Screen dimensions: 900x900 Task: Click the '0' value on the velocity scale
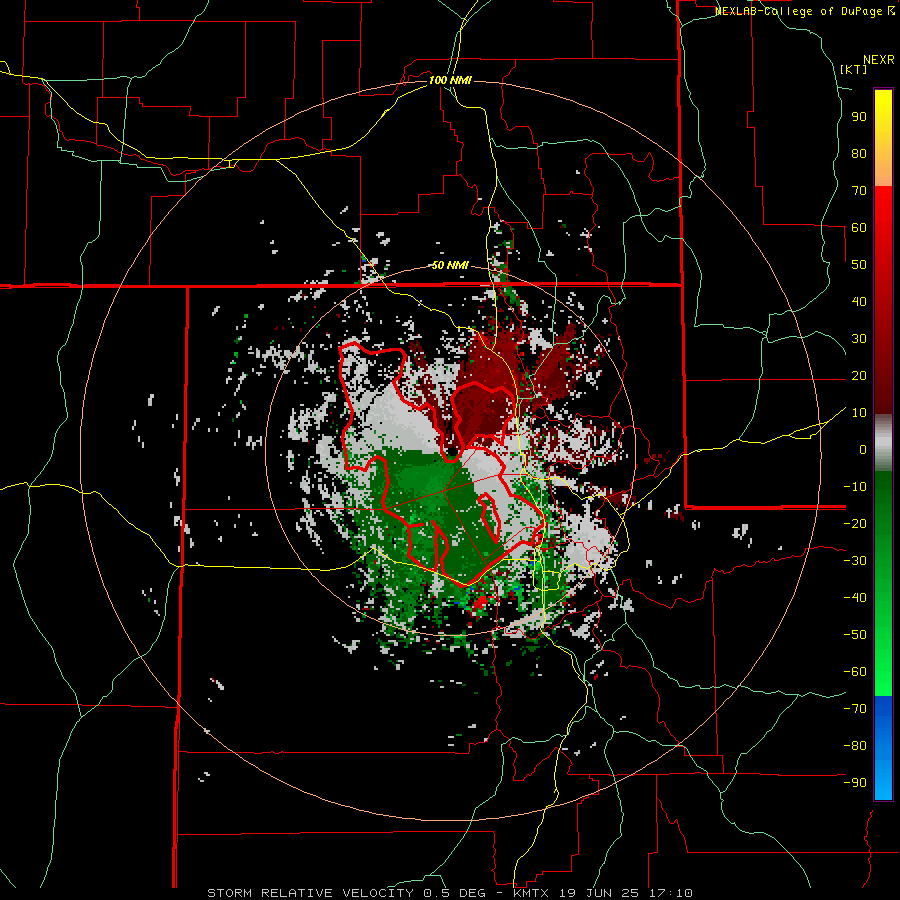tap(863, 450)
